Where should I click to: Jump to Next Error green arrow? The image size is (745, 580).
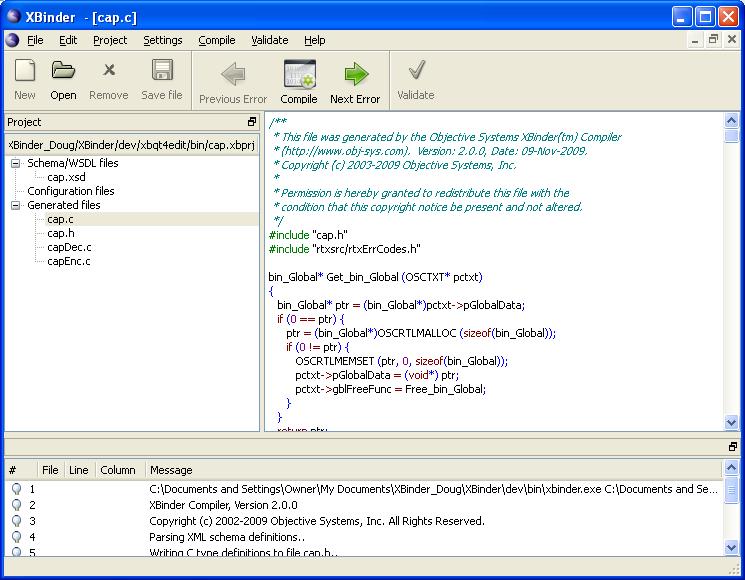point(356,74)
